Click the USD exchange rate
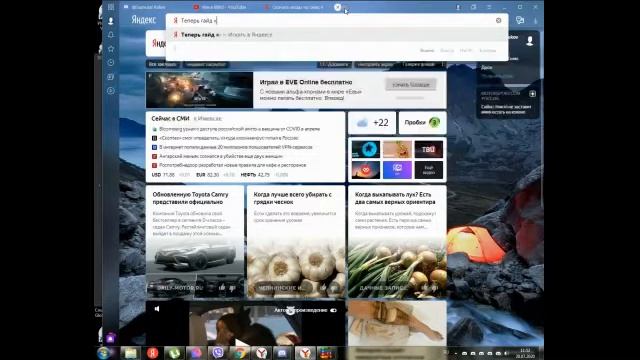The height and width of the screenshot is (360, 640). 163,175
